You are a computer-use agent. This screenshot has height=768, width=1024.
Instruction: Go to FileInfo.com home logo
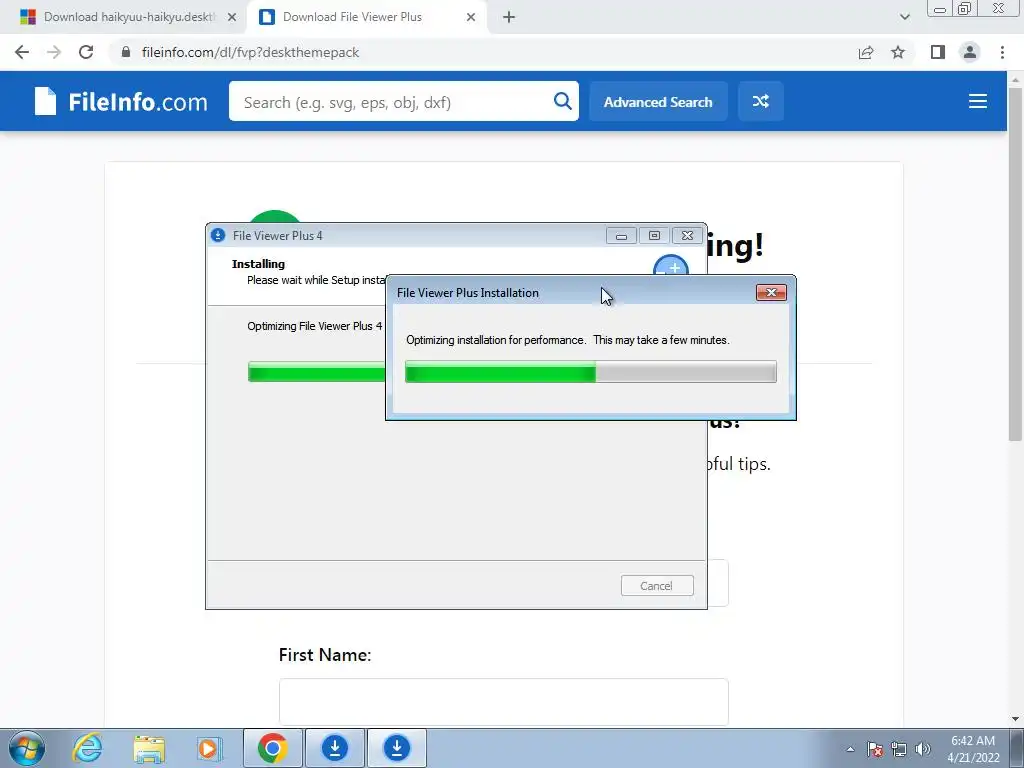[x=121, y=101]
